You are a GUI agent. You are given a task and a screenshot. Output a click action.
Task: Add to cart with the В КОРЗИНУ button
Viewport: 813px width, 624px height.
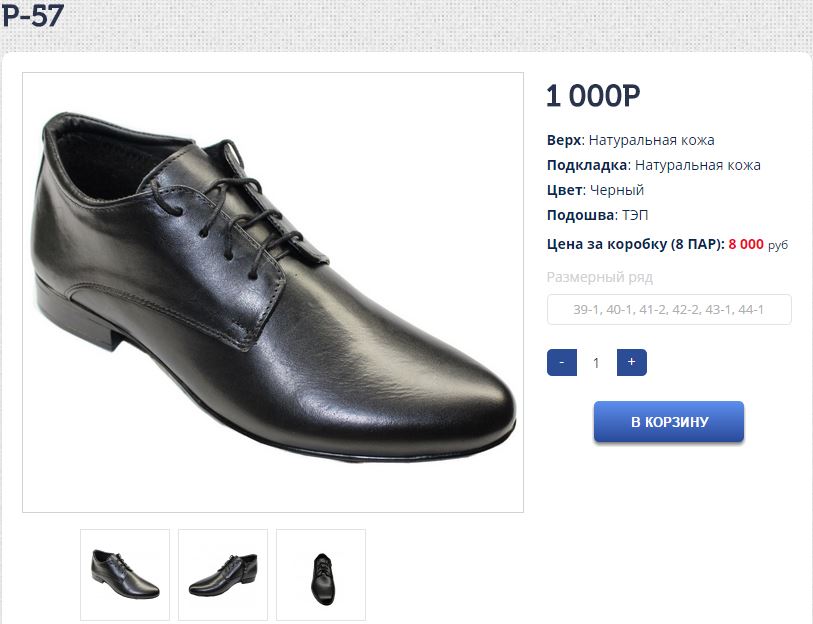[x=669, y=422]
